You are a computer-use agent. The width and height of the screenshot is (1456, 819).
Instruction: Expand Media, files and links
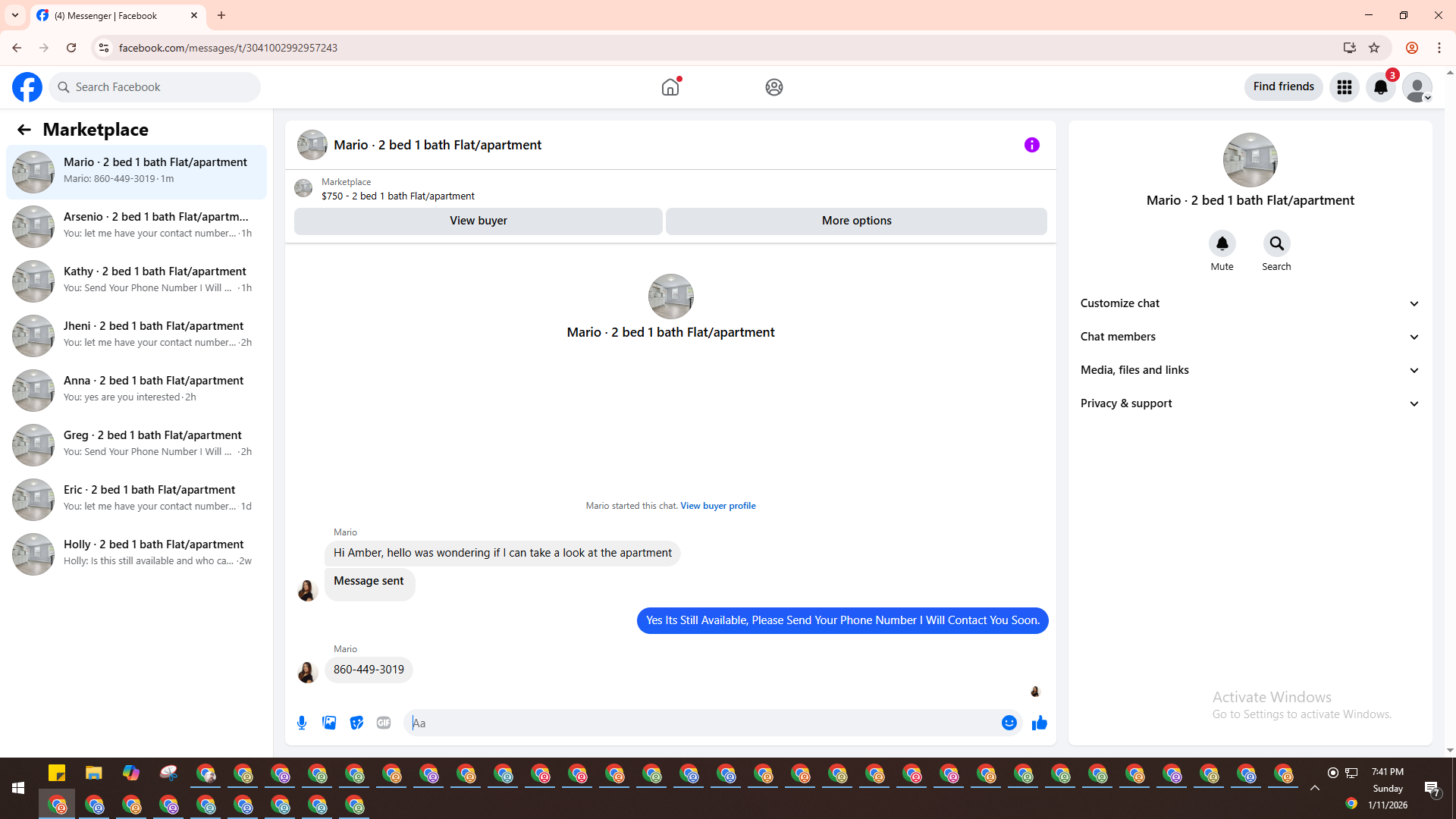[1250, 370]
